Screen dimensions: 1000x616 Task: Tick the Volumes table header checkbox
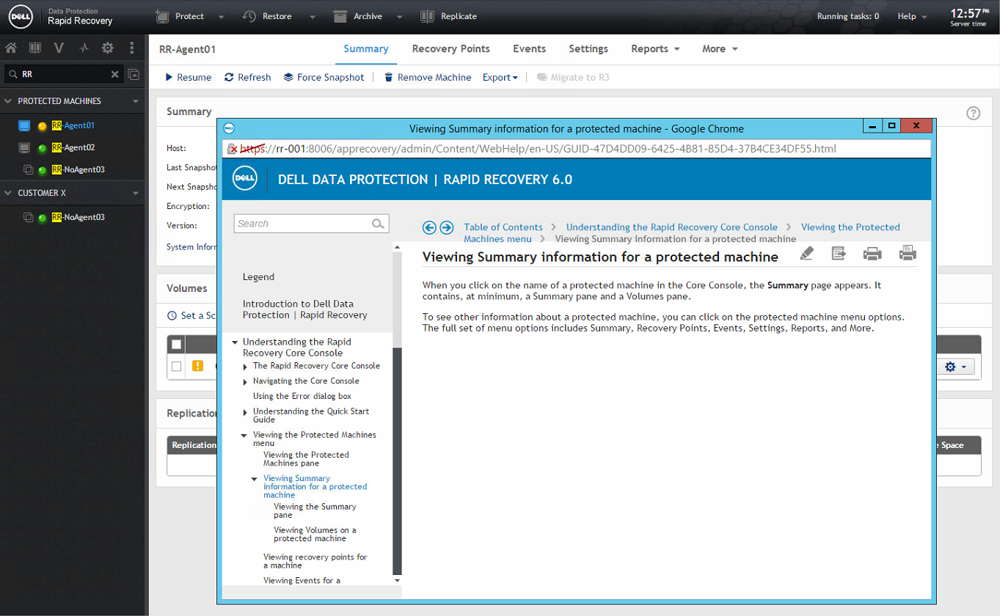[177, 344]
